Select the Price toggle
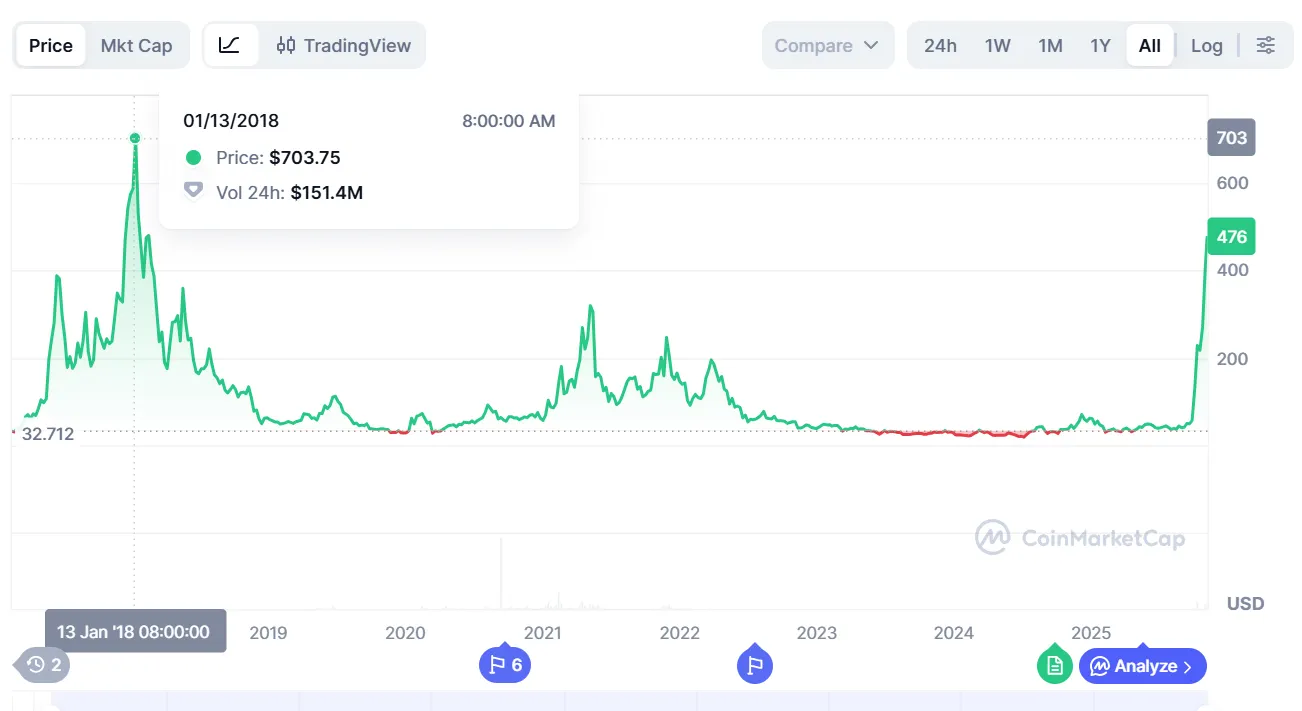Screen dimensions: 1302x711 tap(50, 45)
